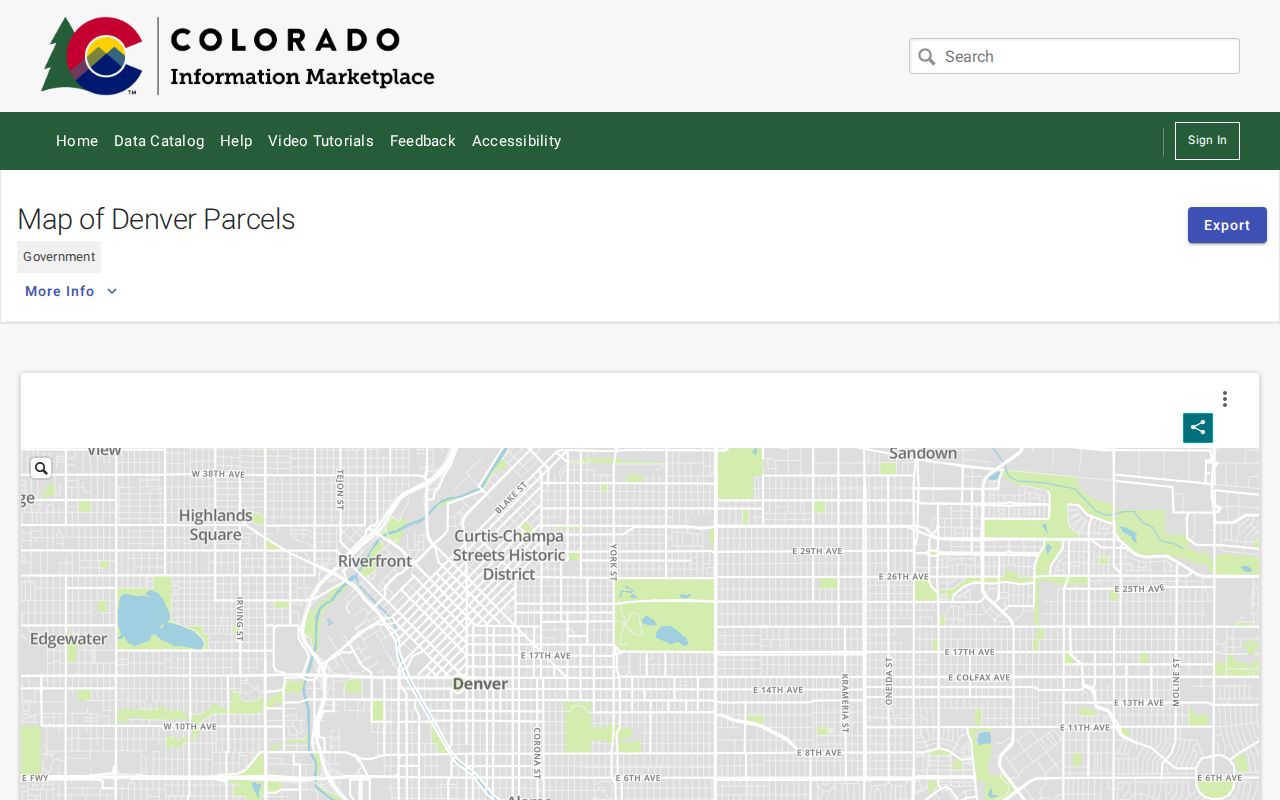This screenshot has height=800, width=1280.
Task: Click the Sandown map label
Action: pos(923,453)
